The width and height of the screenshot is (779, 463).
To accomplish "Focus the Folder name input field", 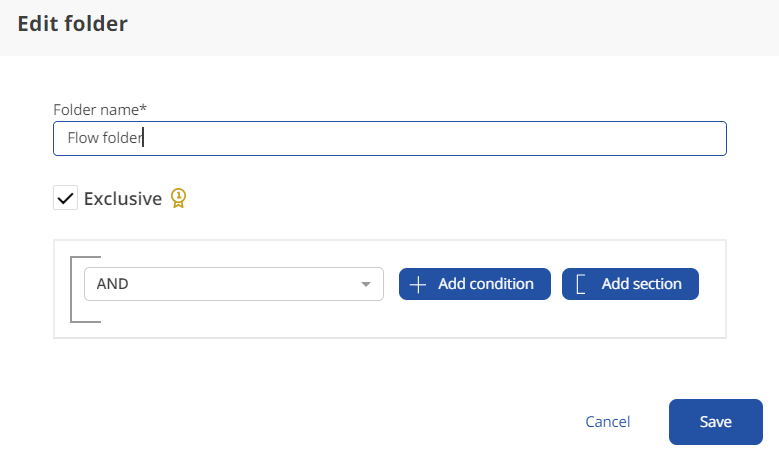I will tap(430, 139).
